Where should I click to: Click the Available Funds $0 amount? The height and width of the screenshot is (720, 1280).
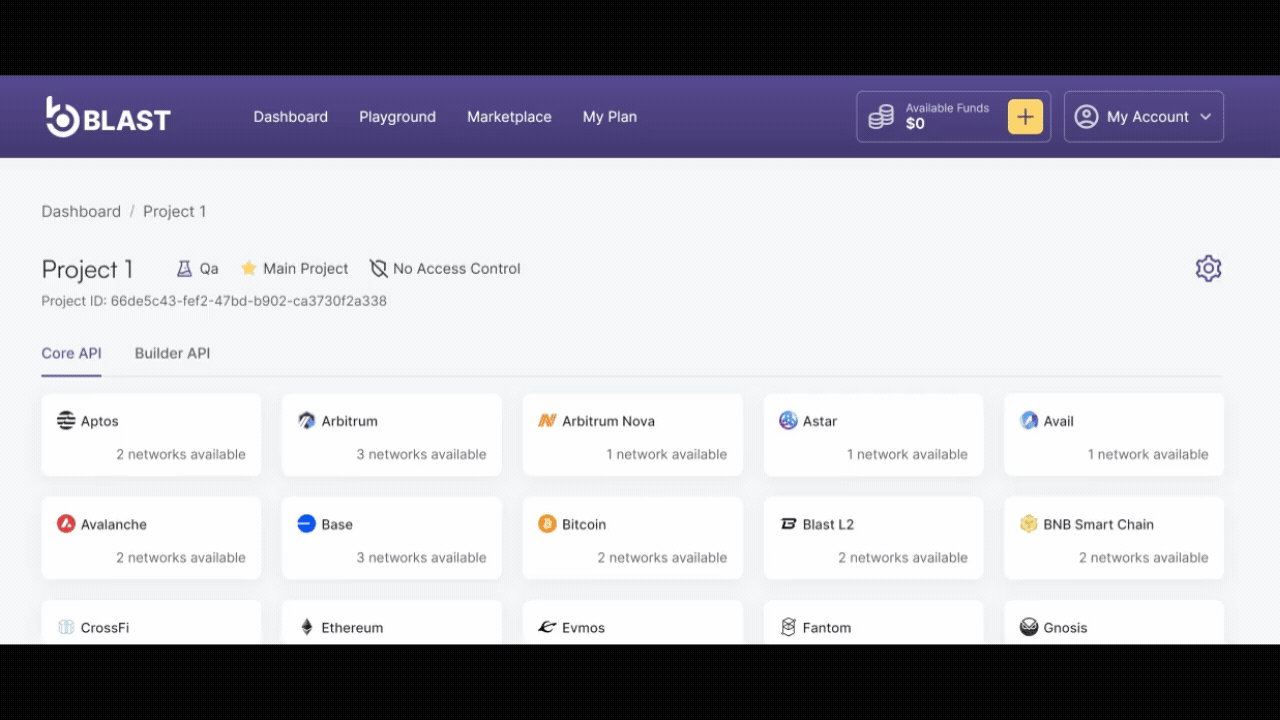click(x=915, y=124)
